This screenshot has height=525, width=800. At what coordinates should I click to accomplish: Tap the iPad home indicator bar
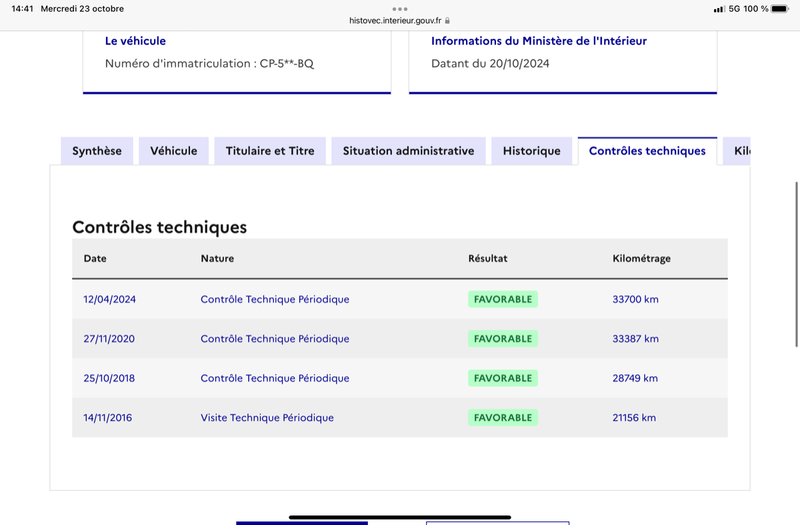(400, 517)
